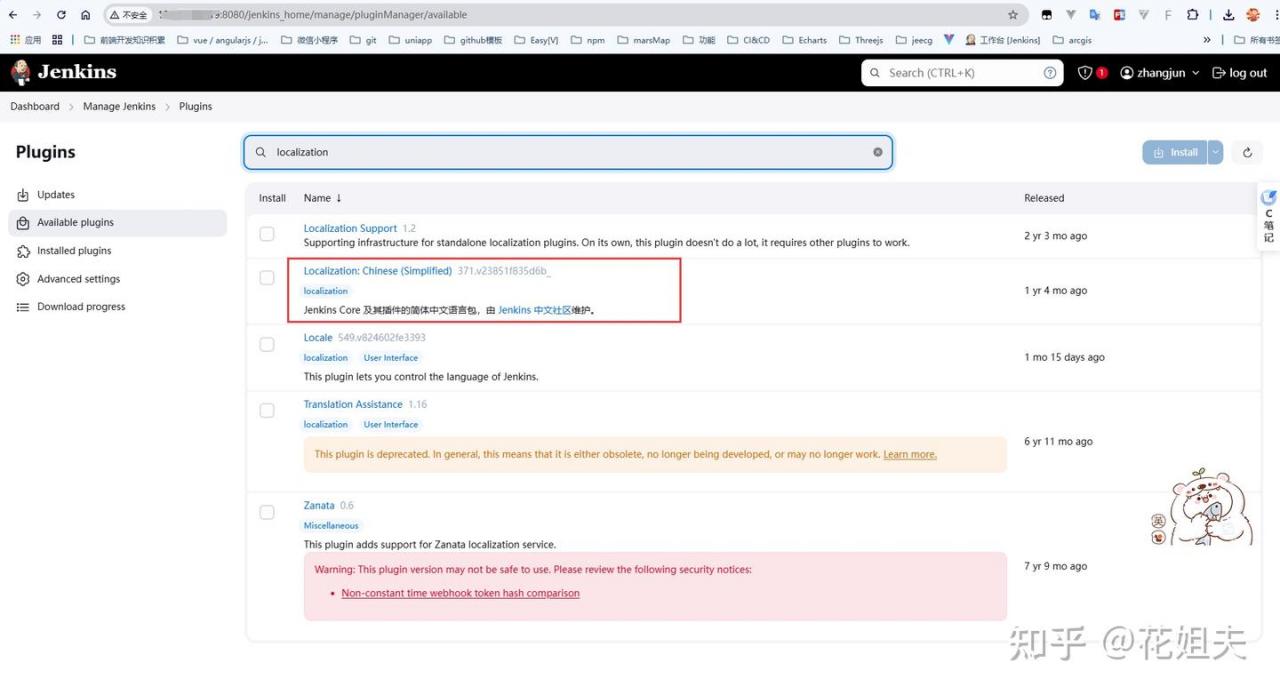The width and height of the screenshot is (1280, 695).
Task: Open the arcgis bookmark folder
Action: click(x=1072, y=40)
